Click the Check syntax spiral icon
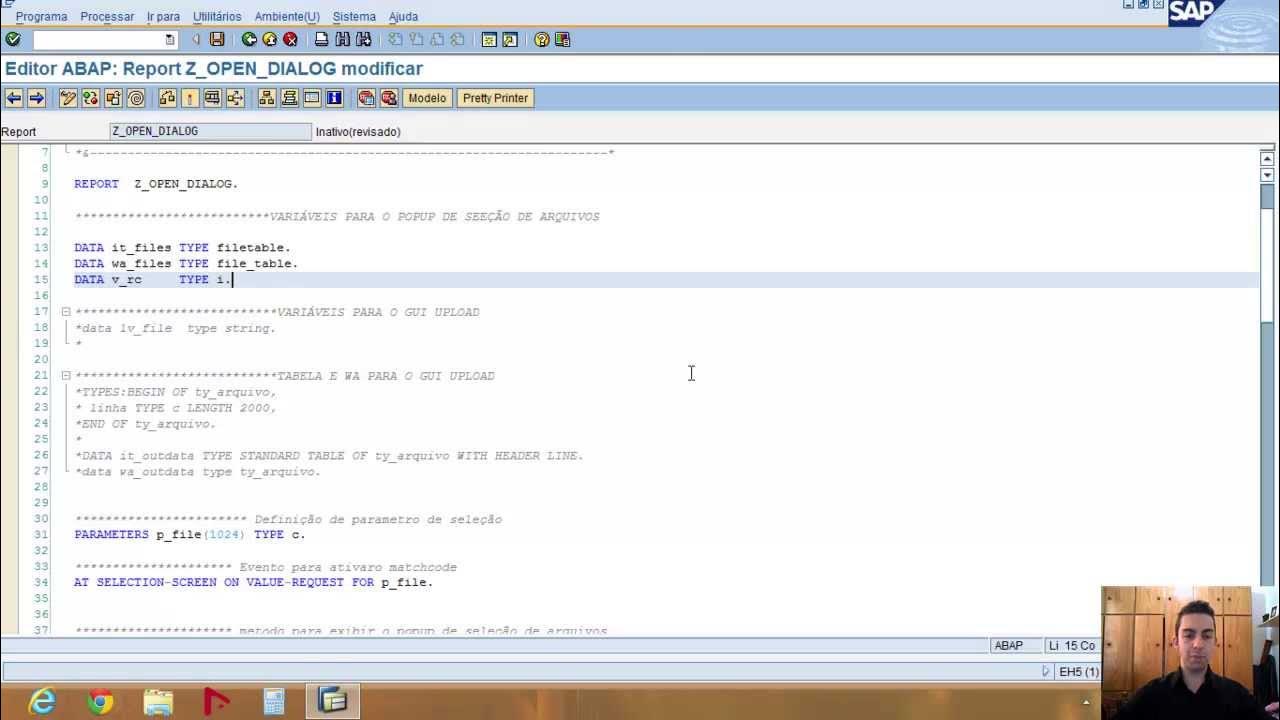Image resolution: width=1280 pixels, height=720 pixels. [x=136, y=98]
